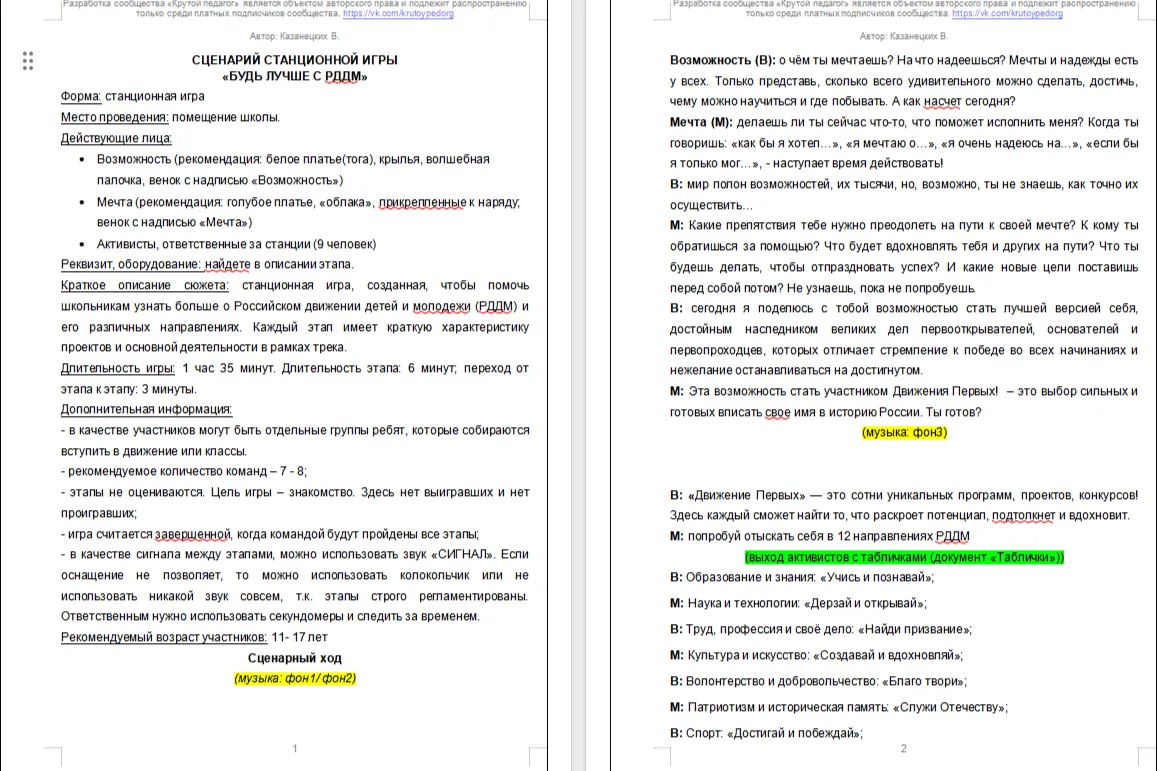Click the line «Волонтерство и добровольчество: «Благо твори»»
The image size is (1157, 771).
[818, 681]
